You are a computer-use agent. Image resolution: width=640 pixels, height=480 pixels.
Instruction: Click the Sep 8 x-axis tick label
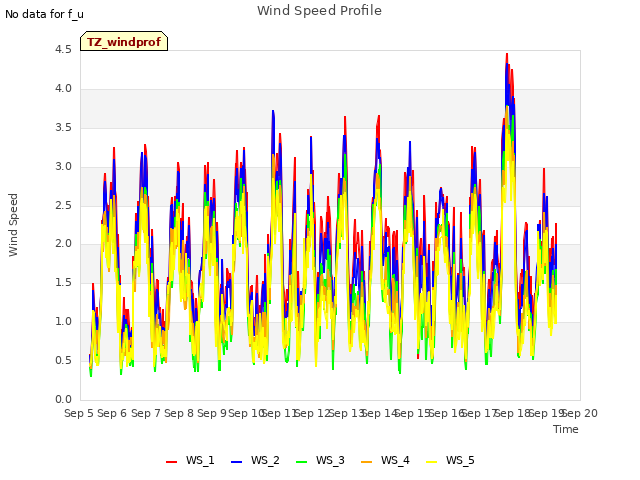(179, 413)
